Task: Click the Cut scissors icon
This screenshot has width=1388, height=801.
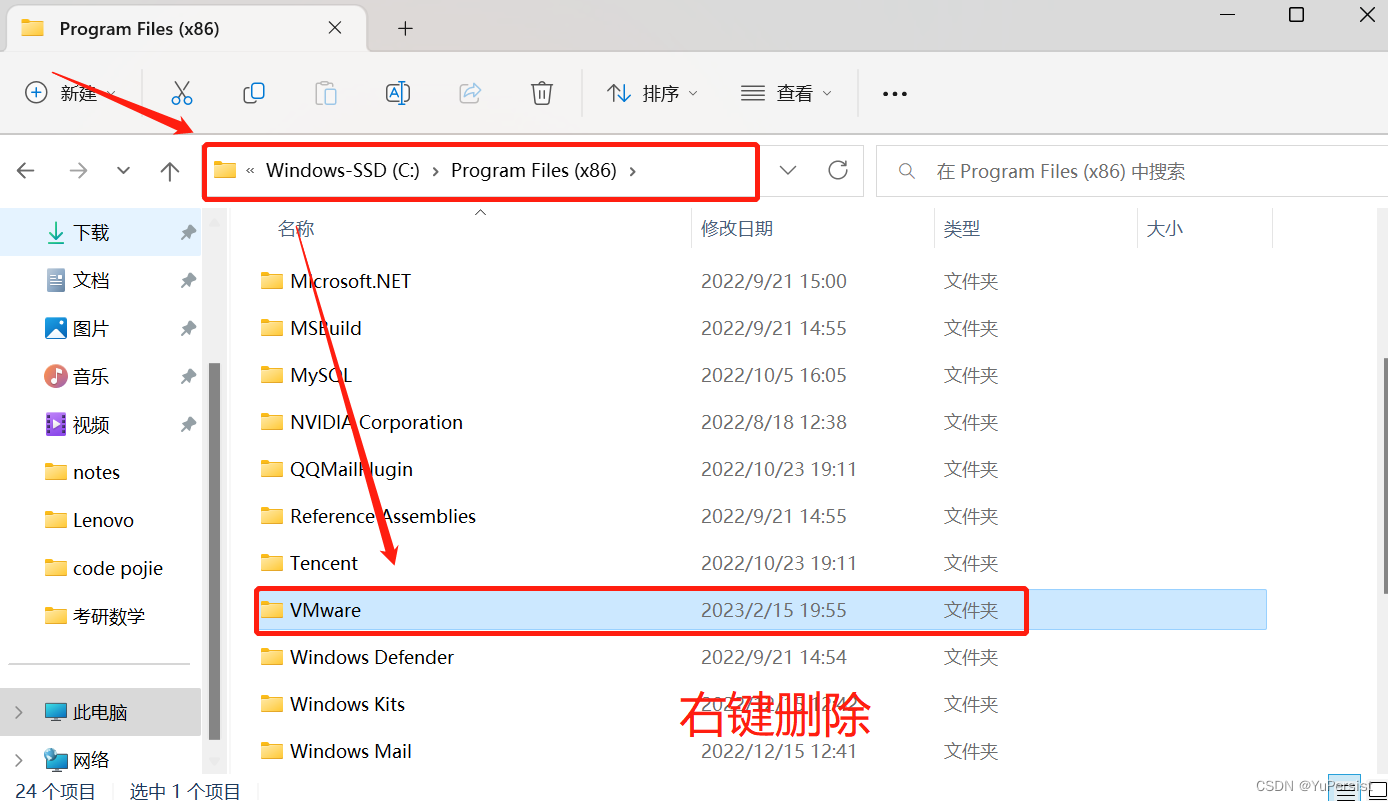Action: click(181, 93)
